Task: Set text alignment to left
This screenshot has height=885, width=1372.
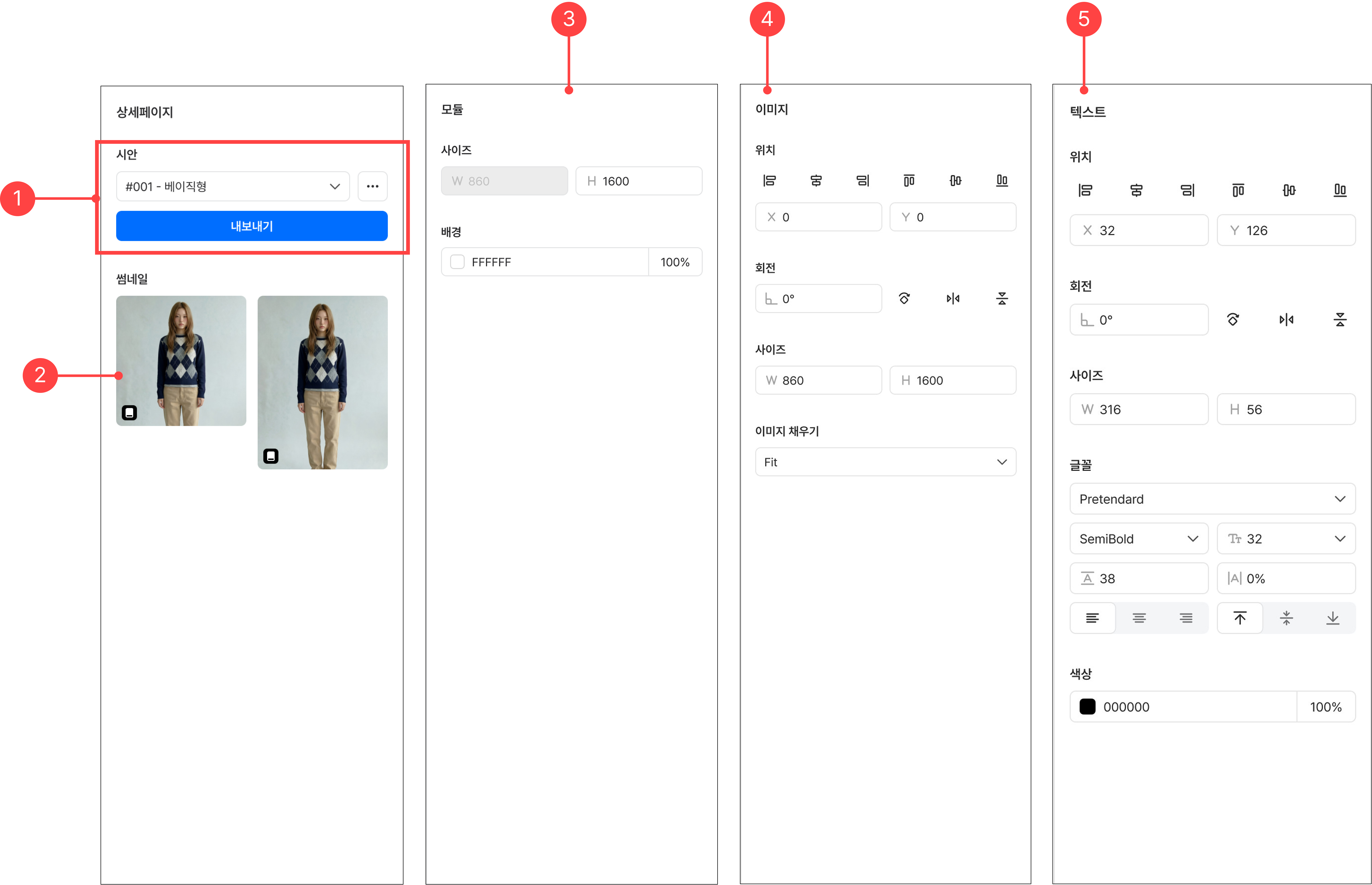Action: pos(1093,618)
